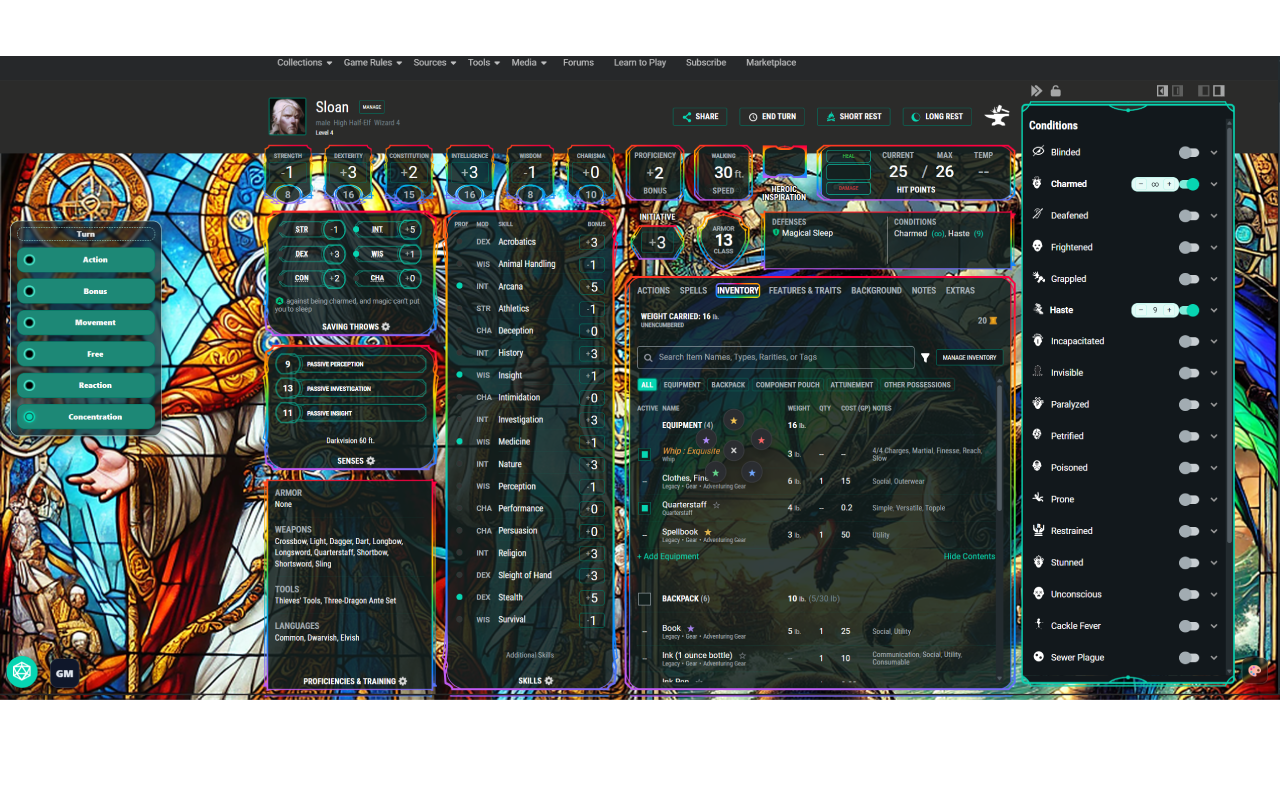This screenshot has height=800, width=1280.
Task: Open Senses settings gear
Action: (x=371, y=461)
